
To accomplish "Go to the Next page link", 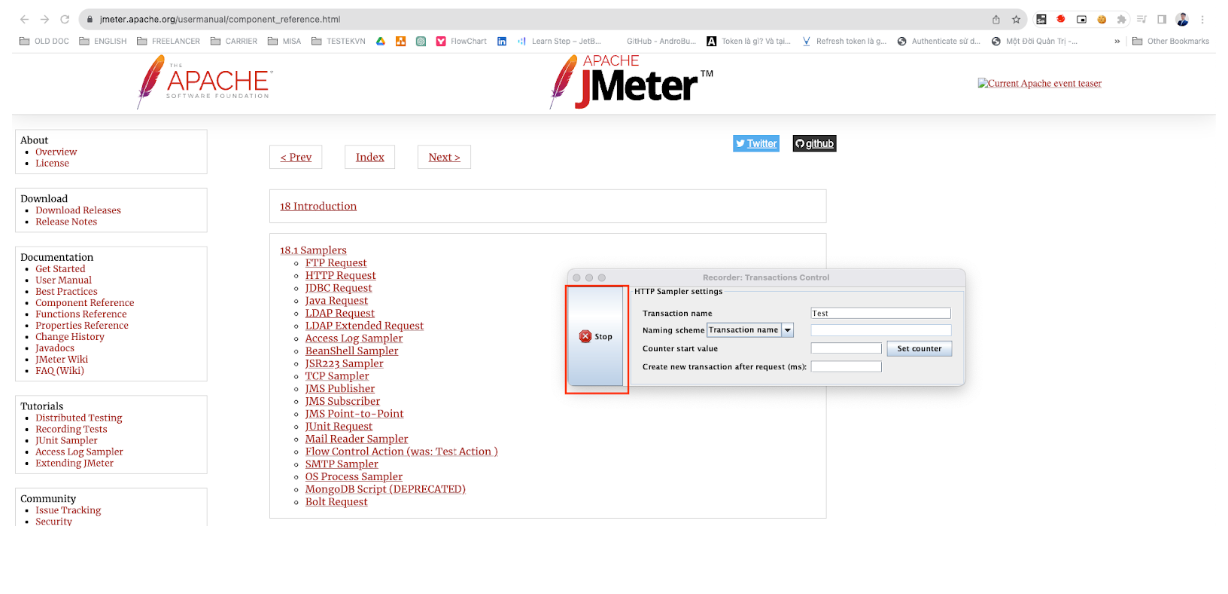I will pos(444,157).
